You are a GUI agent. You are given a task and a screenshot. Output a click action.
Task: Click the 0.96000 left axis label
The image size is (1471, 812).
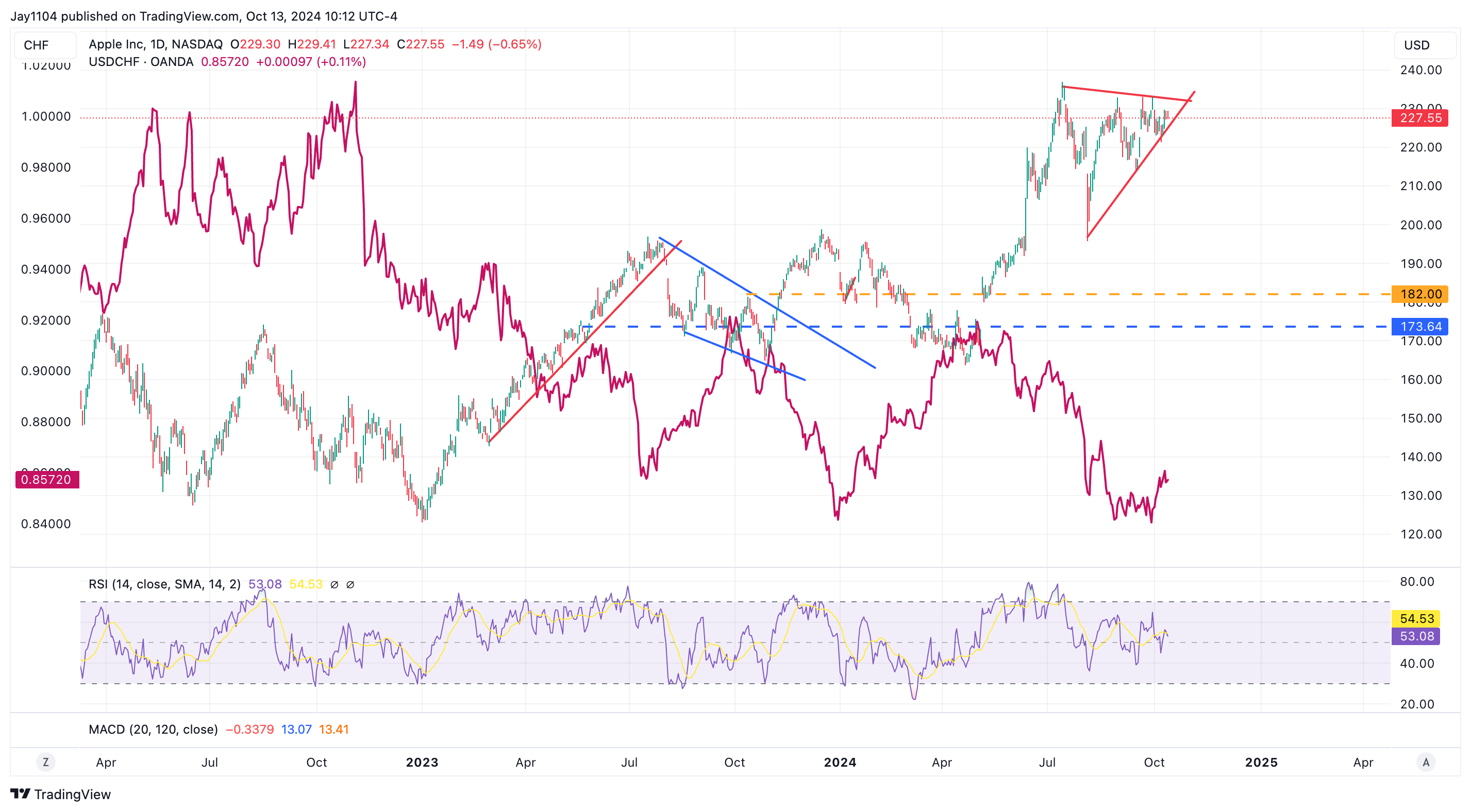pos(46,218)
